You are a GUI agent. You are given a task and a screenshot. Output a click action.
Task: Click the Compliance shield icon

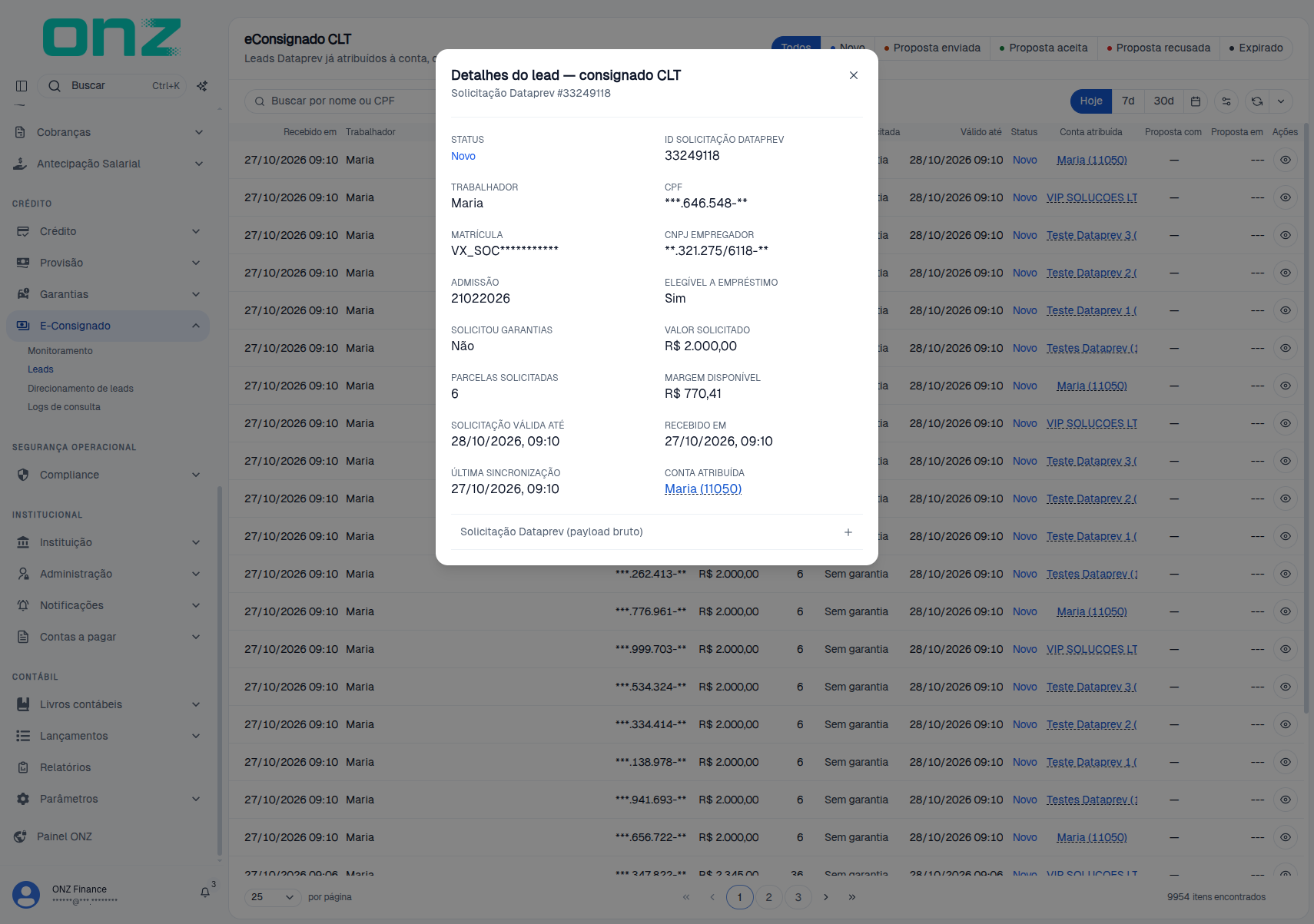pos(23,475)
